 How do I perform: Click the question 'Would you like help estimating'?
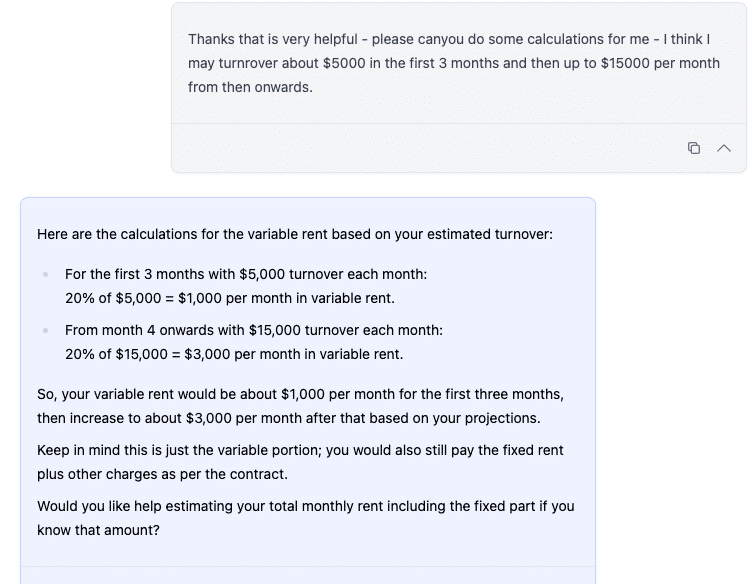coord(305,506)
